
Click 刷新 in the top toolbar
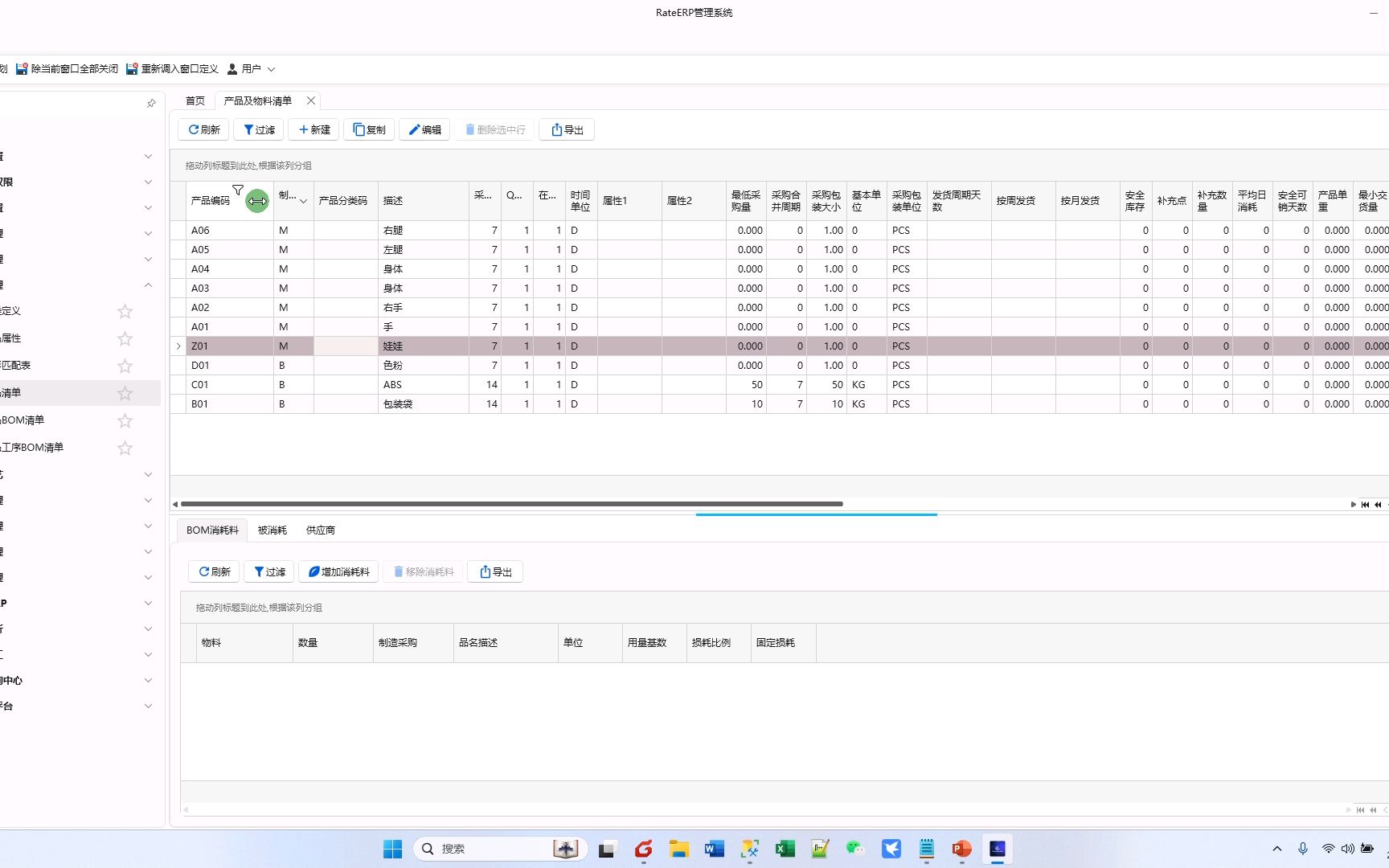pos(204,129)
